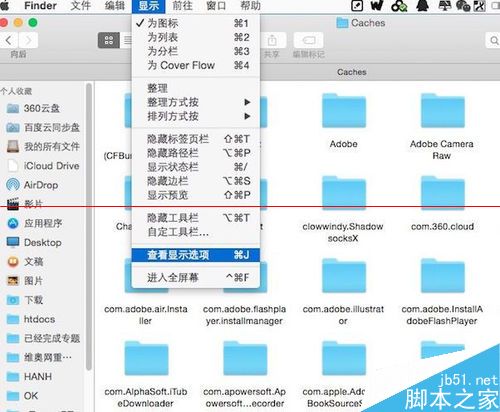Open 图片 in sidebar
Viewport: 500px width, 412px height.
tap(25, 281)
